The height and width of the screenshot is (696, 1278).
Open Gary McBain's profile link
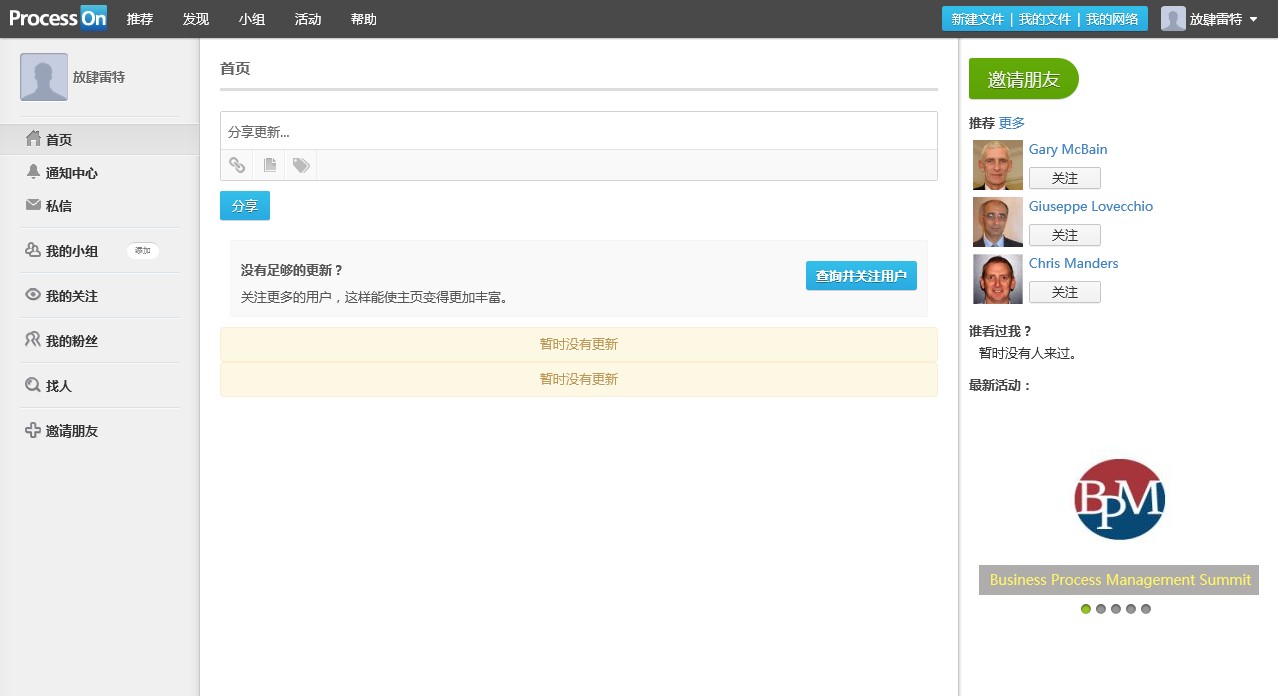[1068, 149]
